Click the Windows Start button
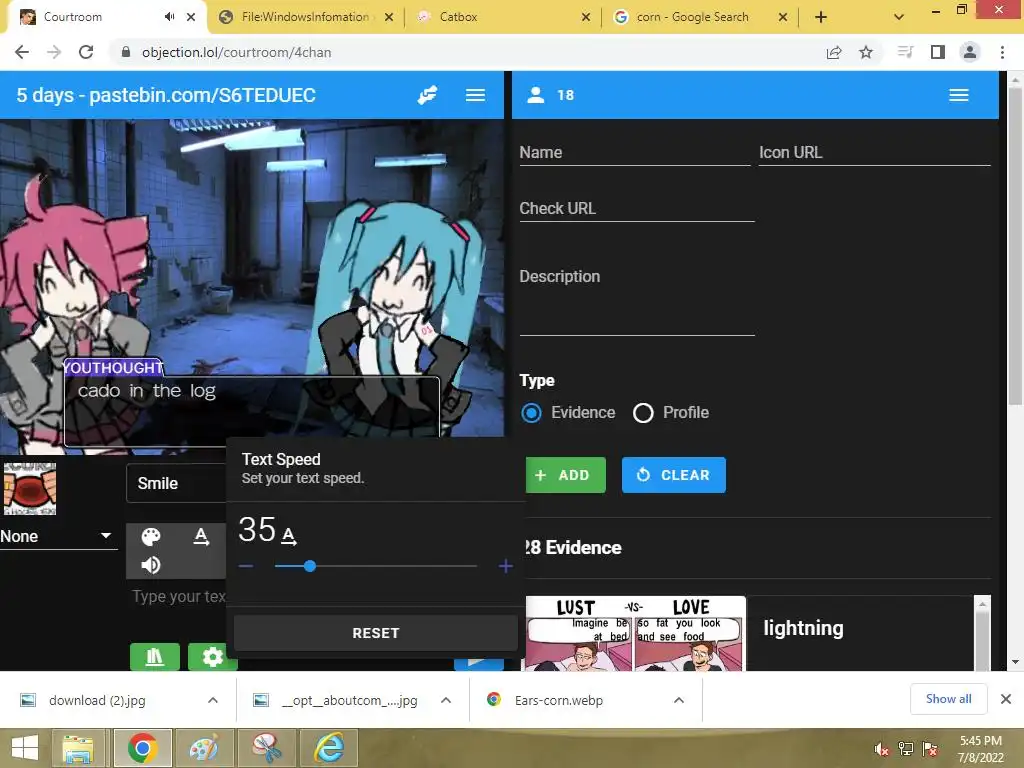This screenshot has width=1024, height=768. point(25,748)
